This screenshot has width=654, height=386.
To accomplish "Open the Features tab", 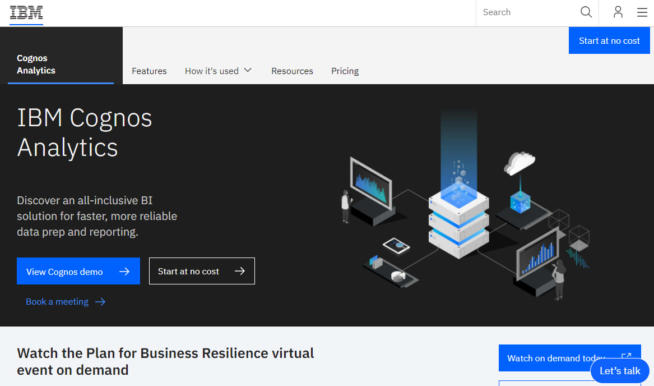I will [x=149, y=71].
